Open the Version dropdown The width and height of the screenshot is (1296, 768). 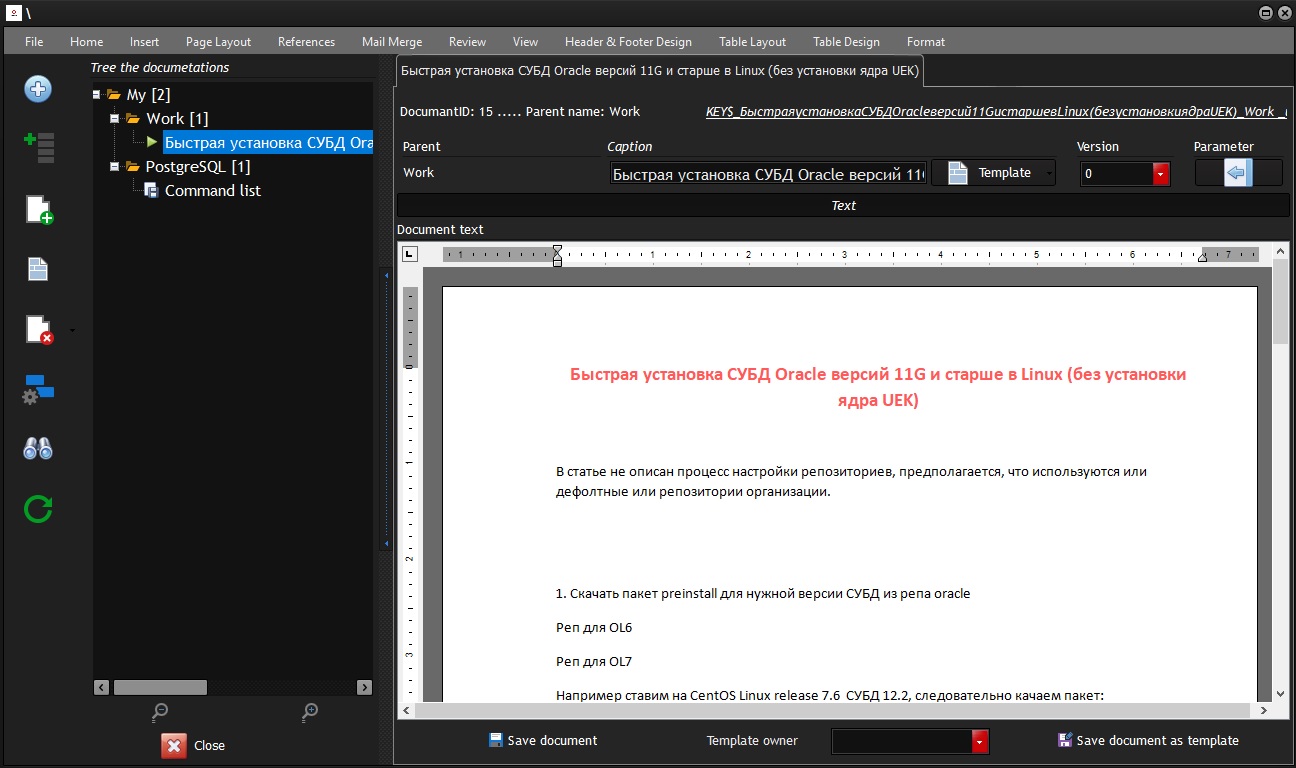tap(1160, 173)
